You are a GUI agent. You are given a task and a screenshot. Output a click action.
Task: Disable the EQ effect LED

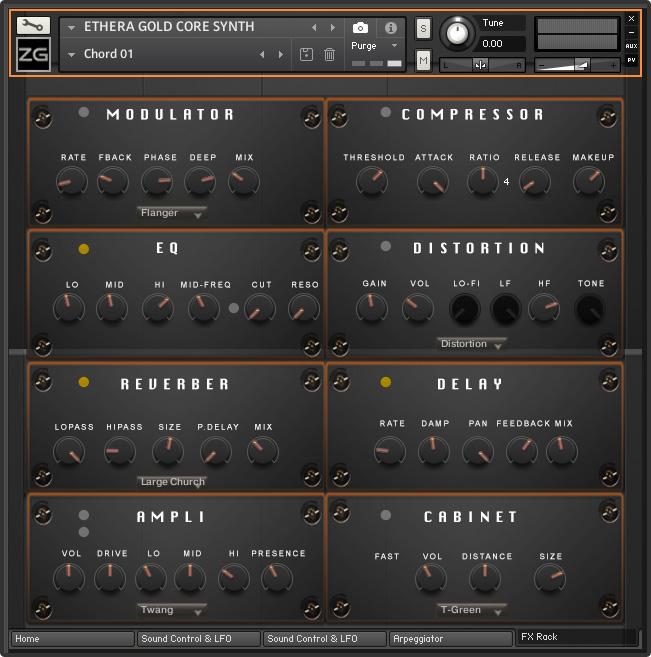coord(84,249)
